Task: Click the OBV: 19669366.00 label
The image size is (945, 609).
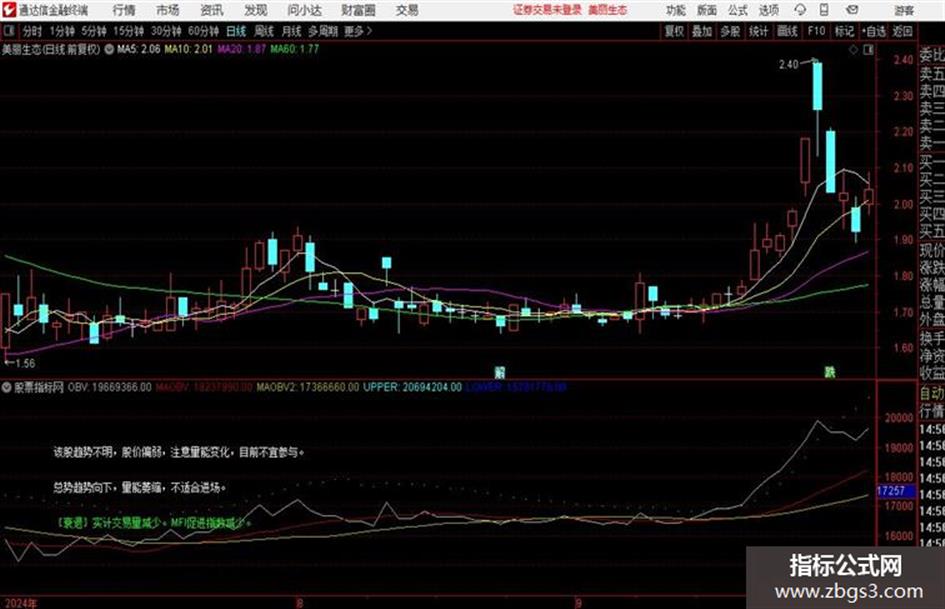Action: tap(110, 387)
